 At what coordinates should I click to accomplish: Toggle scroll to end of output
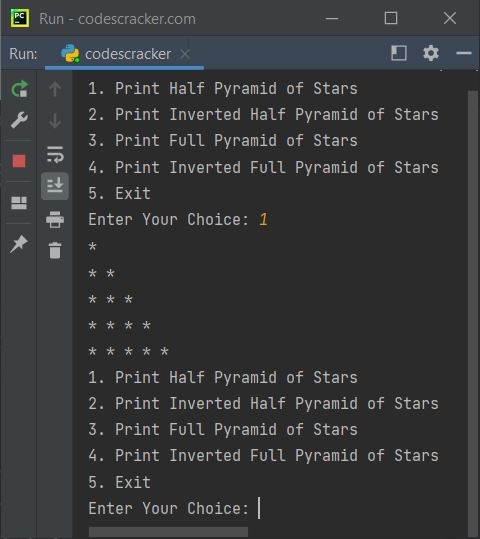point(55,186)
